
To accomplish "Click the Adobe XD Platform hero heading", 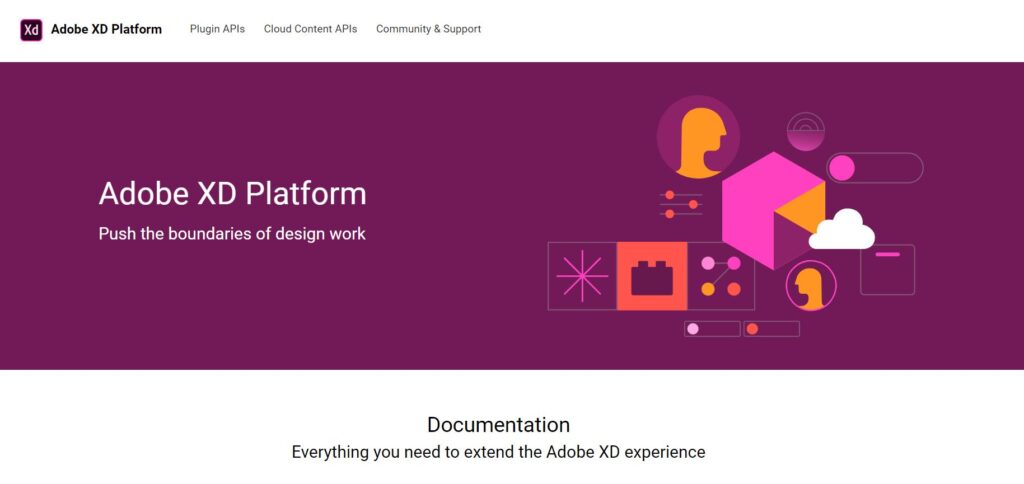I will pyautogui.click(x=232, y=194).
